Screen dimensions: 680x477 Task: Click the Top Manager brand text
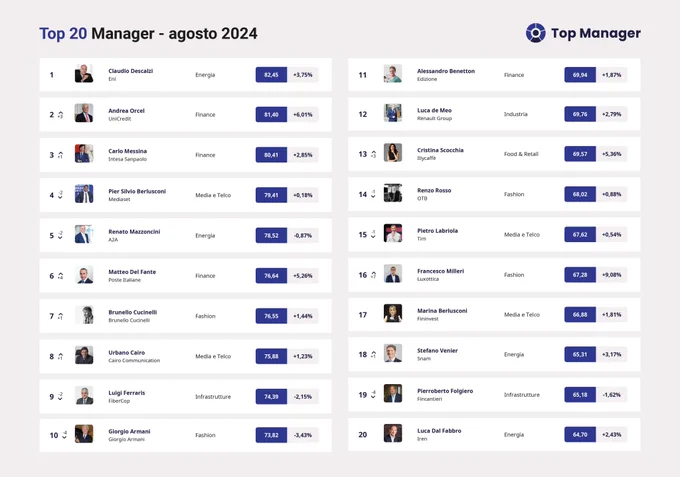[595, 33]
